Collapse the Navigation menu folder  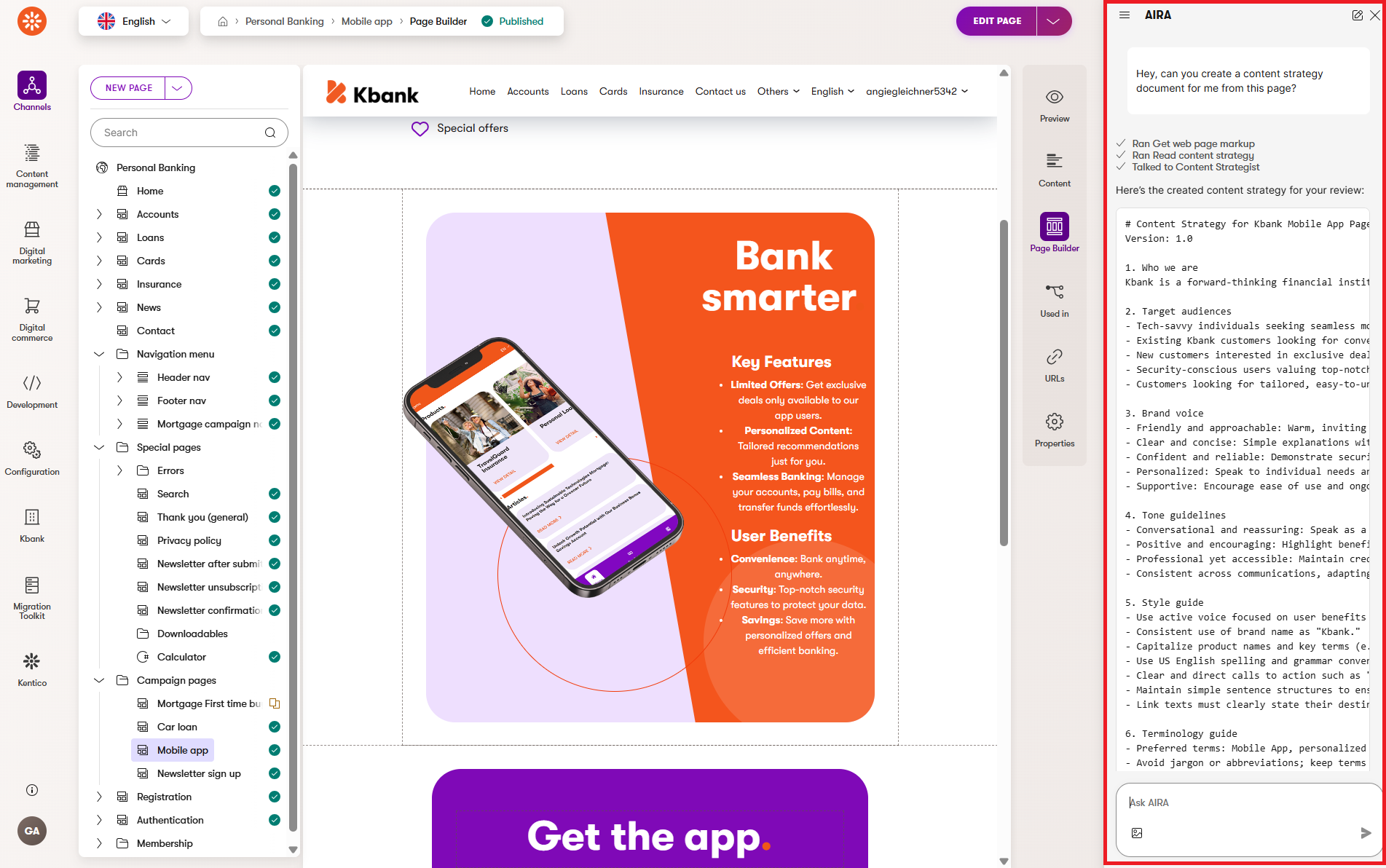(99, 354)
